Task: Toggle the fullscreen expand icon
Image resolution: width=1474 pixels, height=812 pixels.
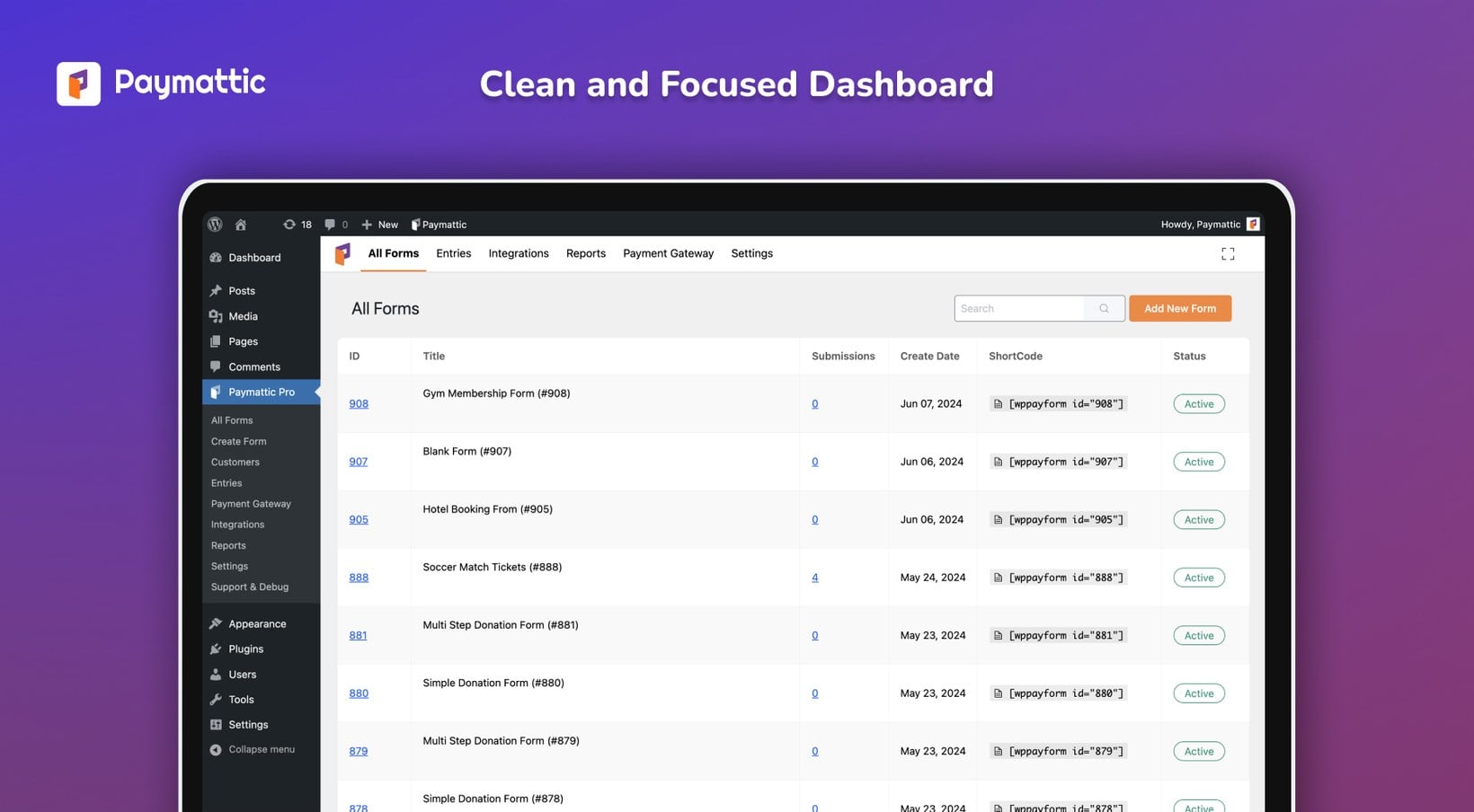Action: [1228, 254]
